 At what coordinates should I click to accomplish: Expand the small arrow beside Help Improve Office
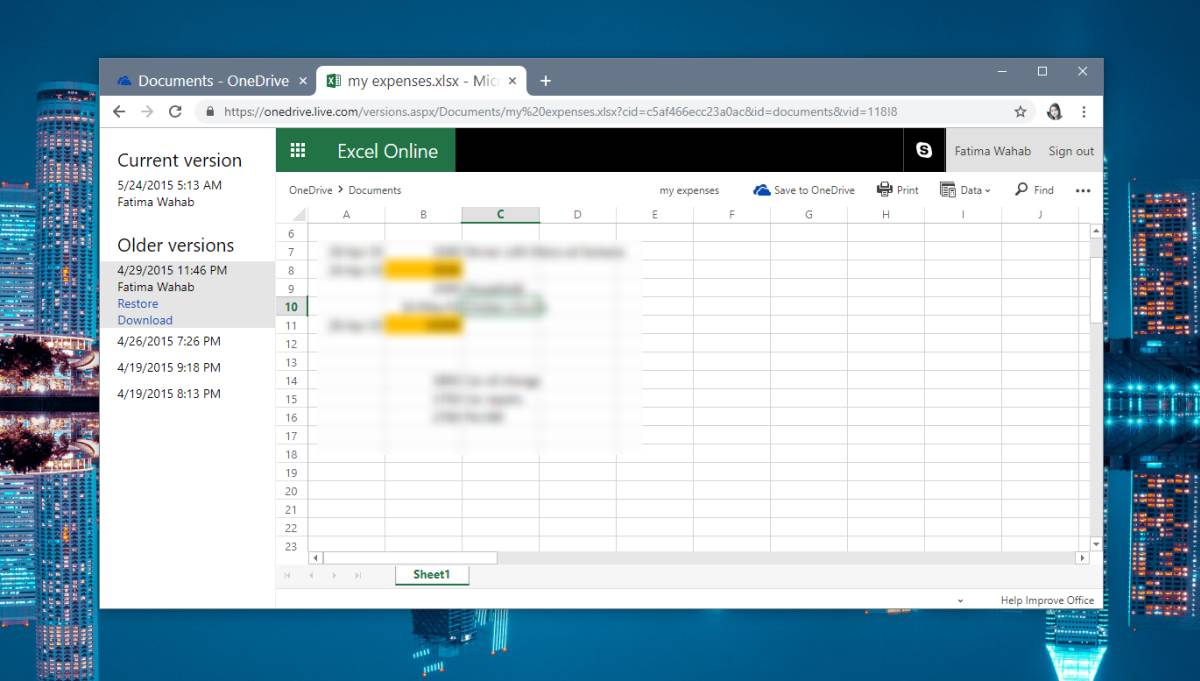coord(960,601)
